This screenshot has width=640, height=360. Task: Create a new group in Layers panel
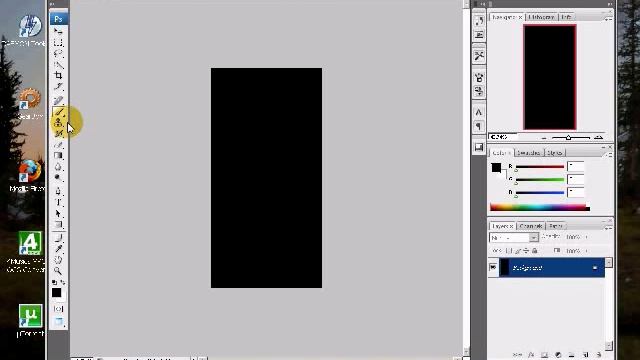point(571,355)
